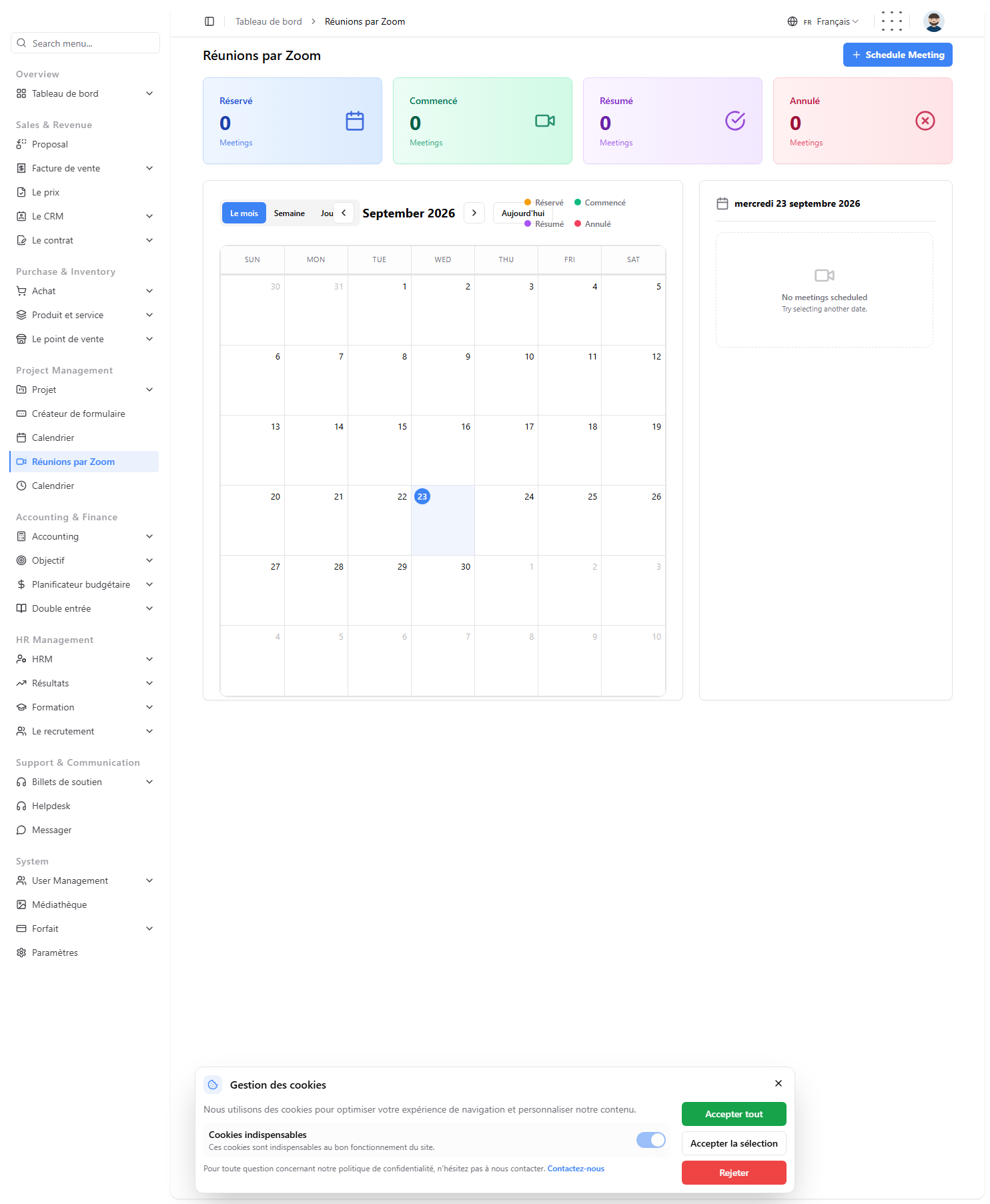Jump to today with Aujourd'hui button
The height and width of the screenshot is (1204, 990).
click(523, 213)
